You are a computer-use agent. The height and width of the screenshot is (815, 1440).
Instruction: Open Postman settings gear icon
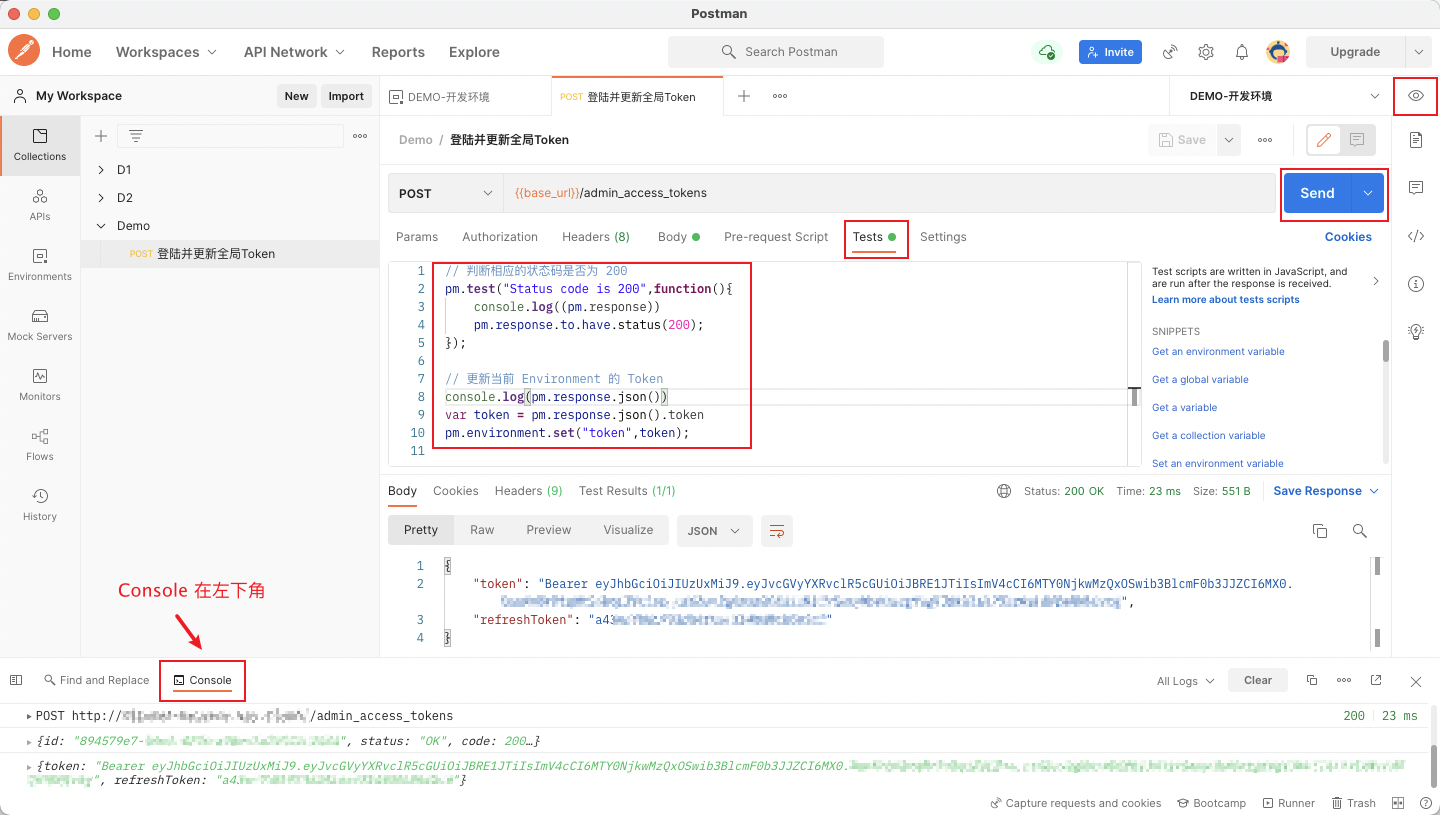pyautogui.click(x=1206, y=52)
